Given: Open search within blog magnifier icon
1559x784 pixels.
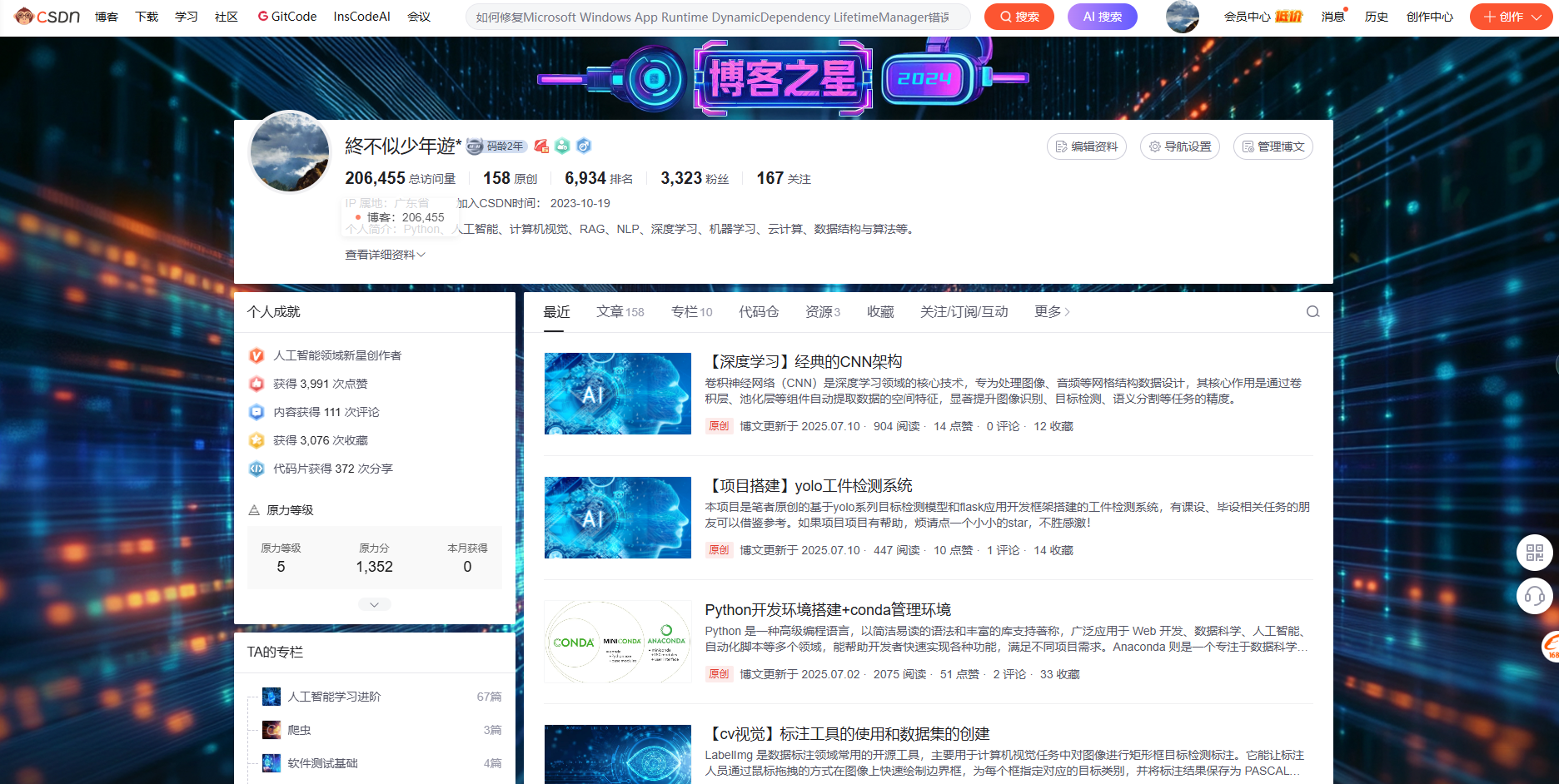Looking at the screenshot, I should click(1313, 312).
